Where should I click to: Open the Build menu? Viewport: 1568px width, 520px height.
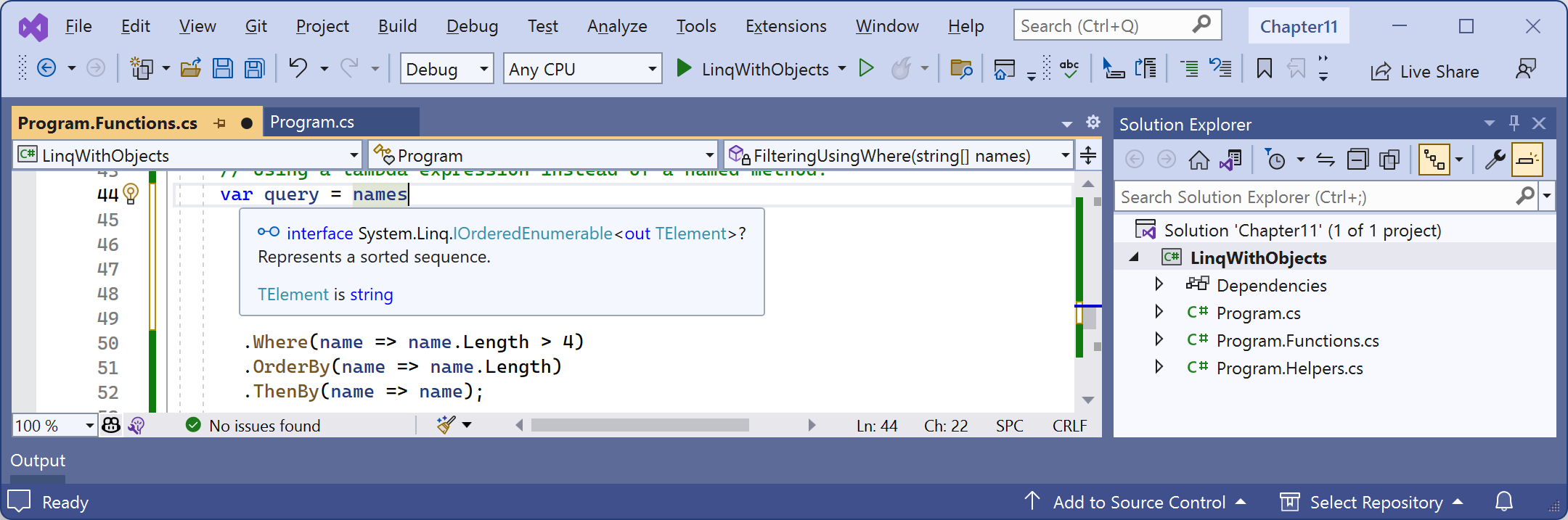(397, 26)
